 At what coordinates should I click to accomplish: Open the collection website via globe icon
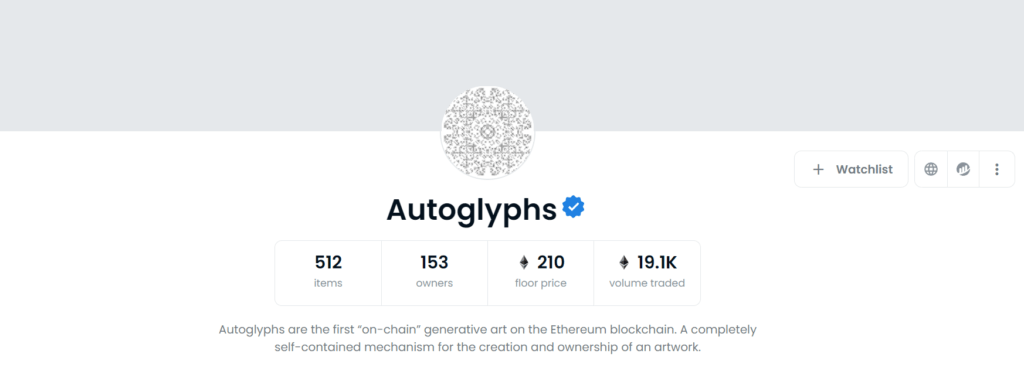(931, 169)
